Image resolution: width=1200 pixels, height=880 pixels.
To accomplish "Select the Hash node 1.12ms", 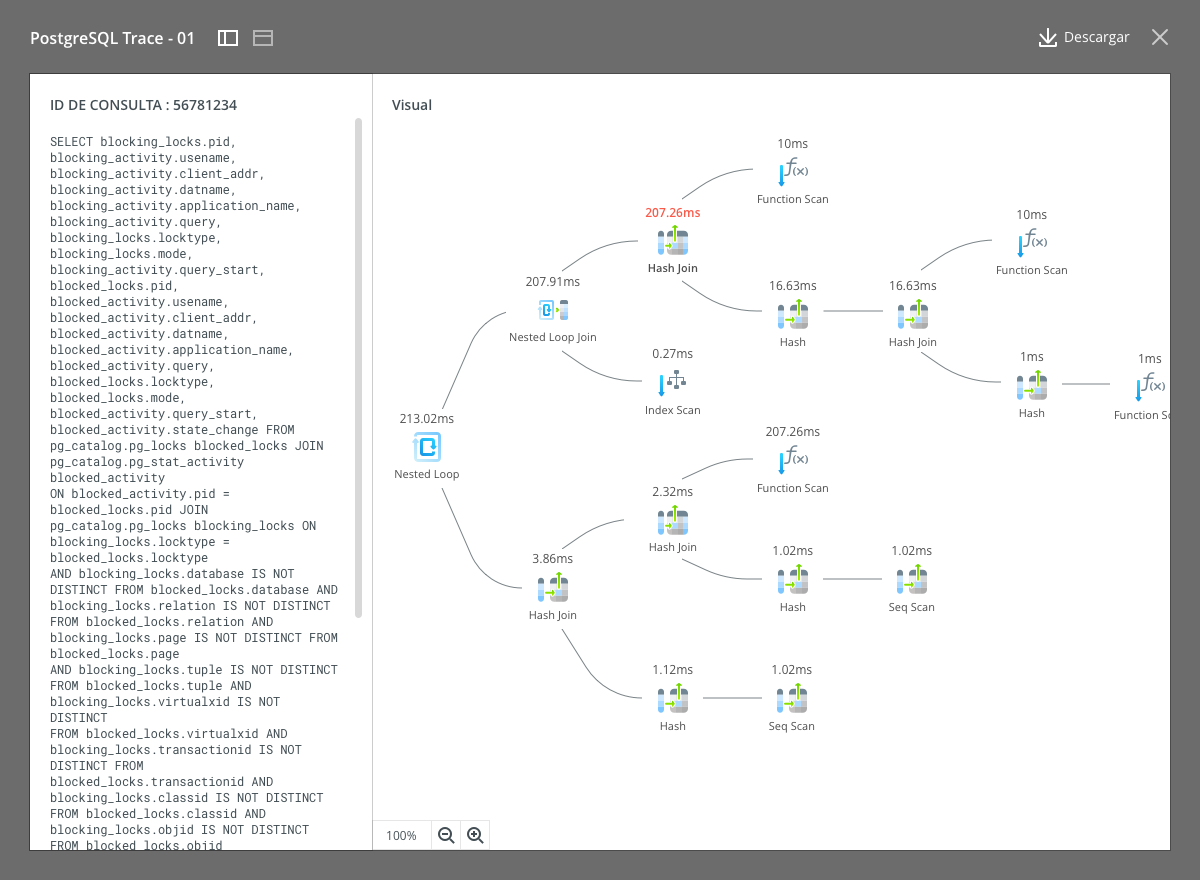I will coord(673,699).
